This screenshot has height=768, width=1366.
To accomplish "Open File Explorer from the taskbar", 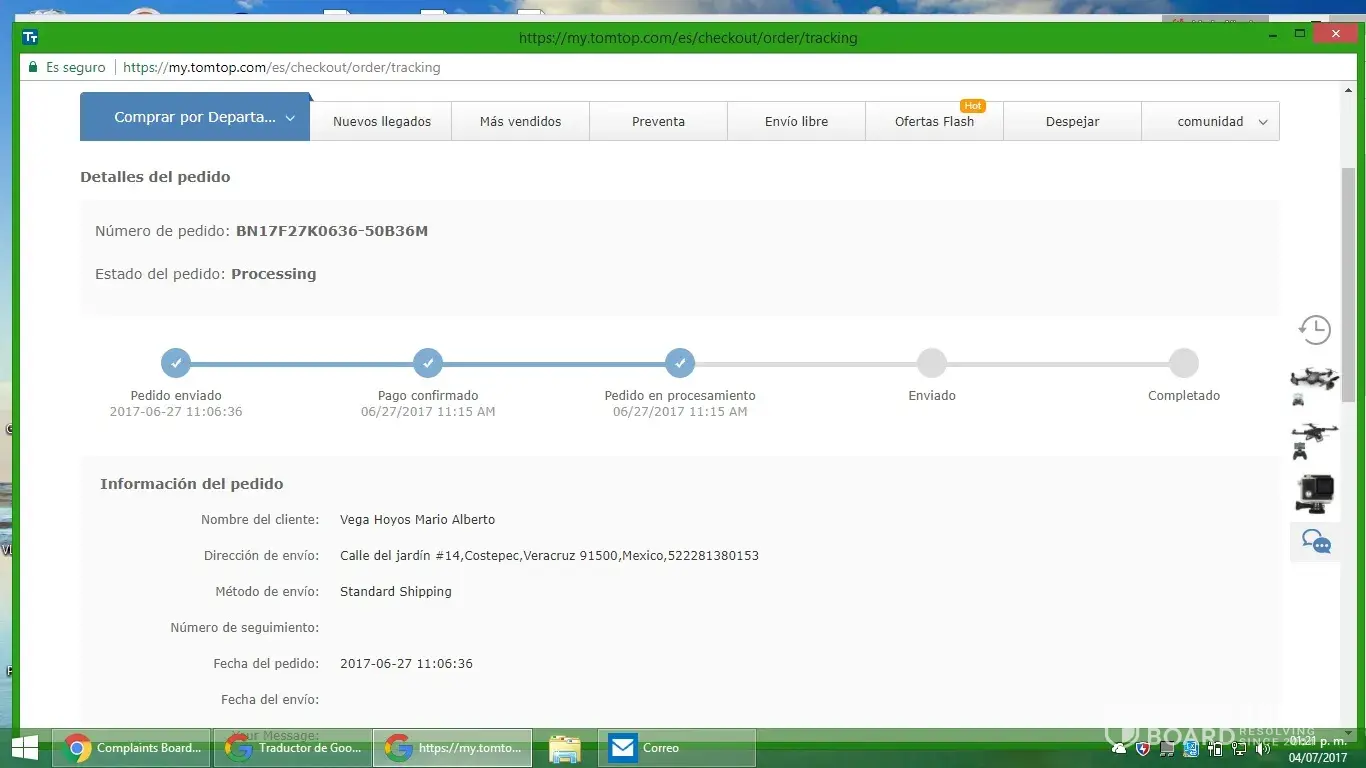I will tap(565, 748).
